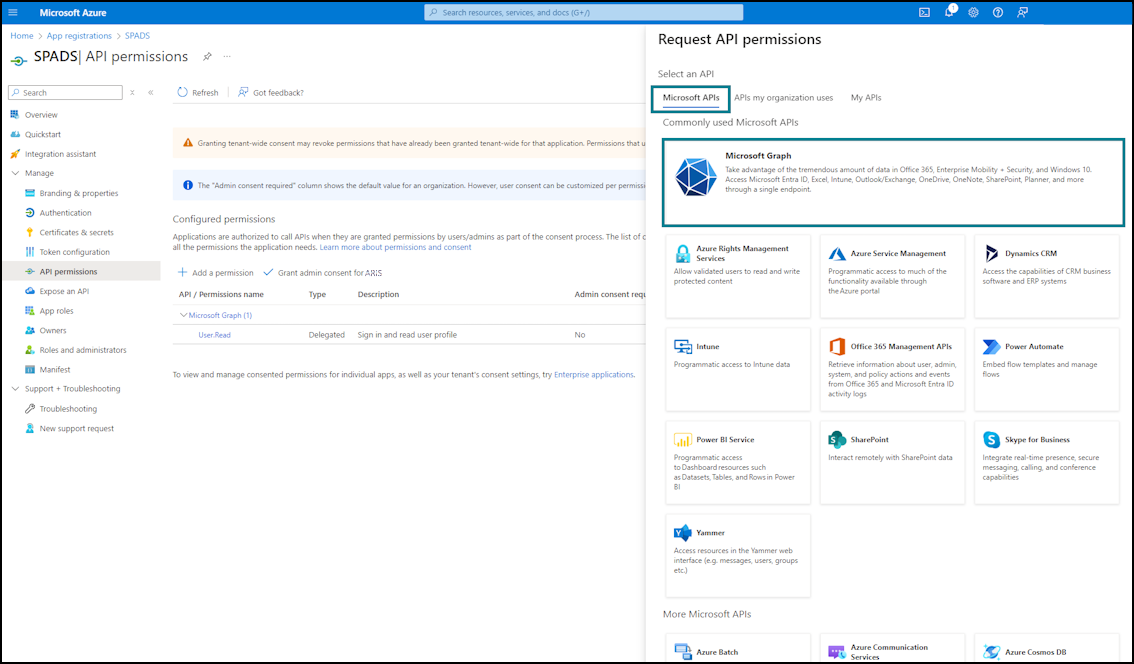Click the Quickstart cloud icon
The image size is (1134, 664).
14,134
